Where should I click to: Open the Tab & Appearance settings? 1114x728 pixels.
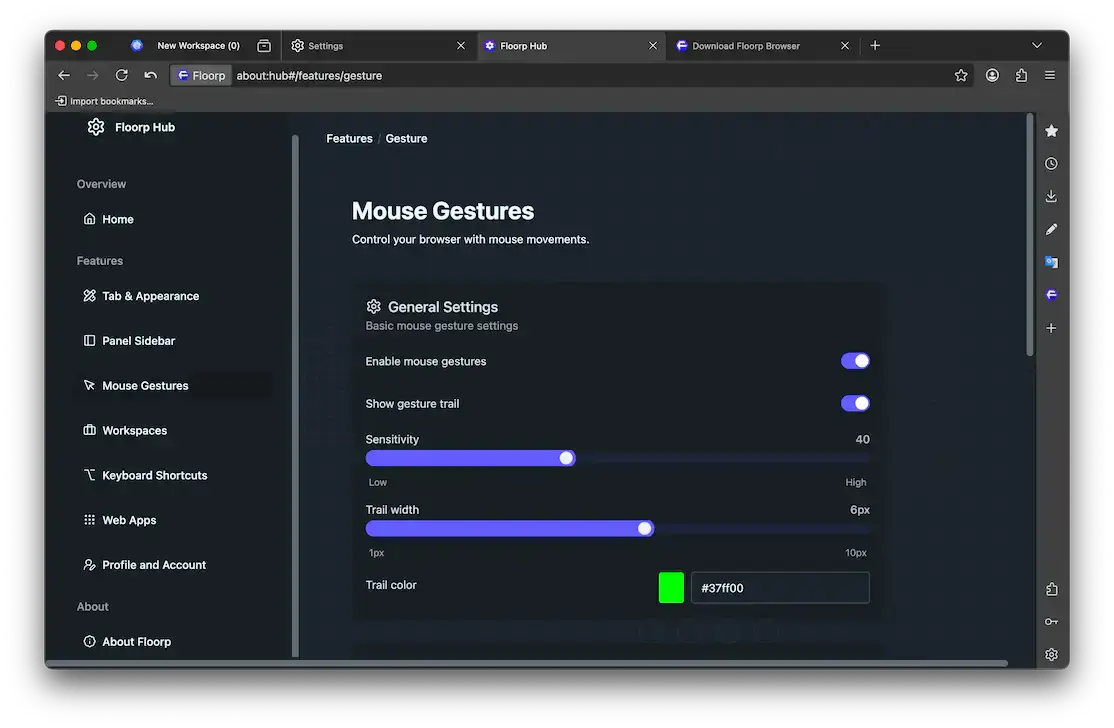150,295
